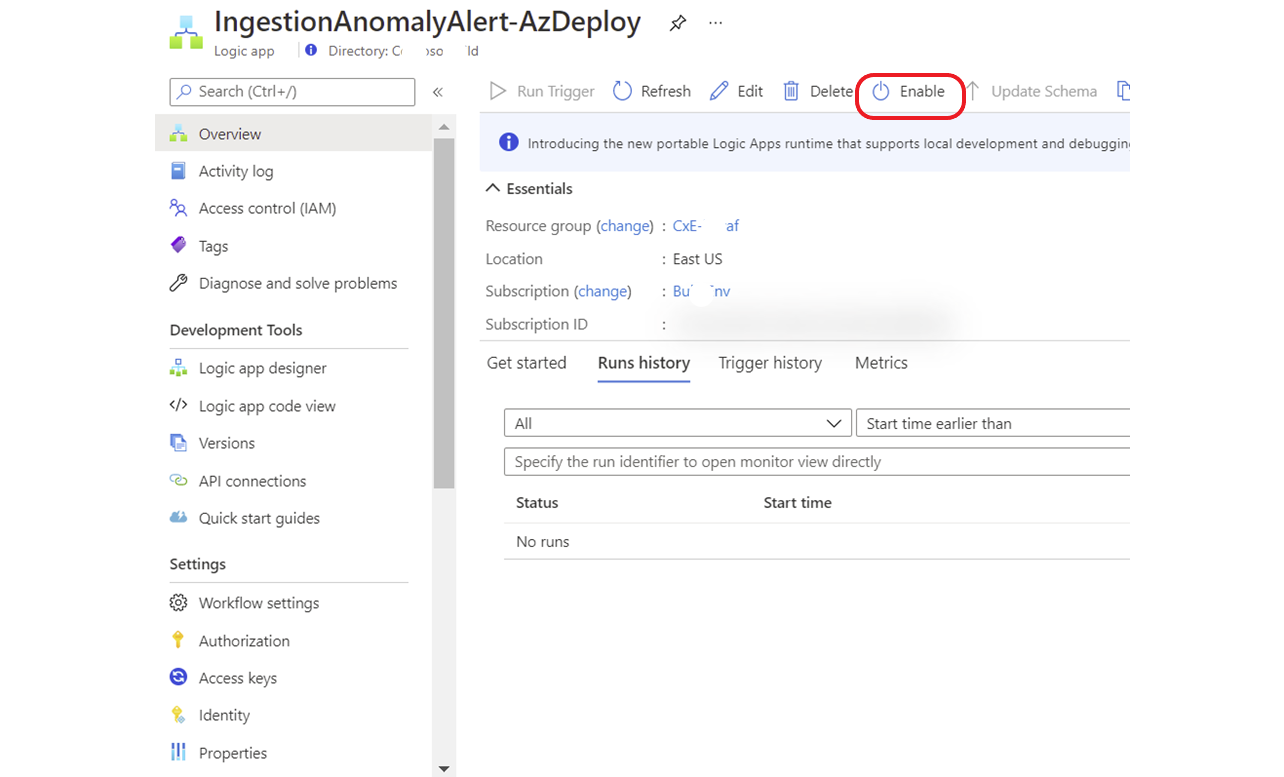Image resolution: width=1284 pixels, height=777 pixels.
Task: Open the All status filter dropdown
Action: [x=677, y=423]
